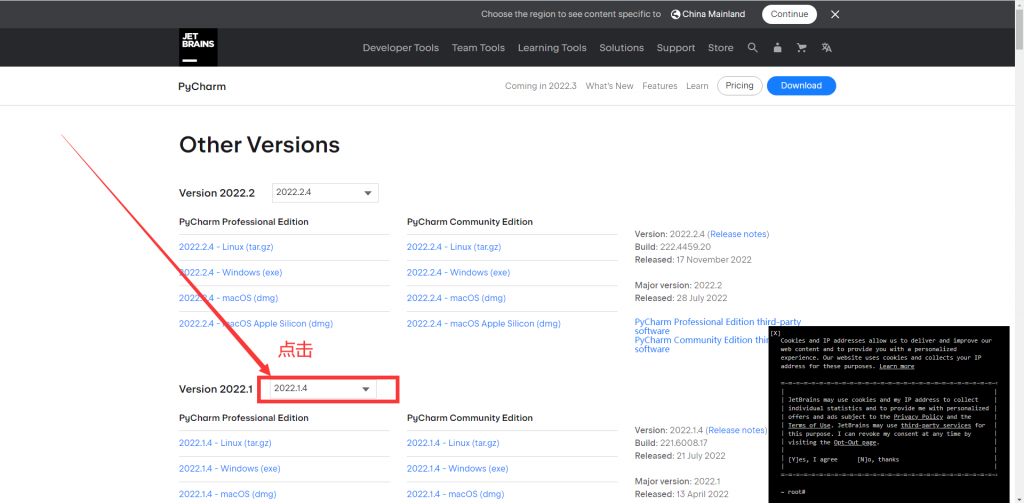The height and width of the screenshot is (503, 1024).
Task: Download Community 2022.2.4 Windows exe
Action: coord(458,272)
